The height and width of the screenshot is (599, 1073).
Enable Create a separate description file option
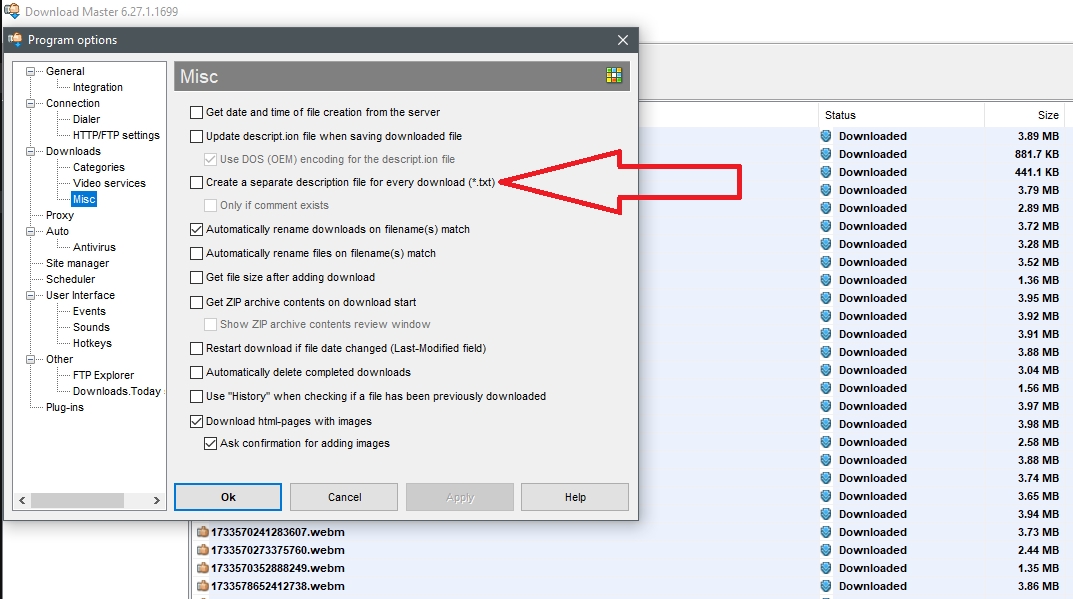[196, 182]
